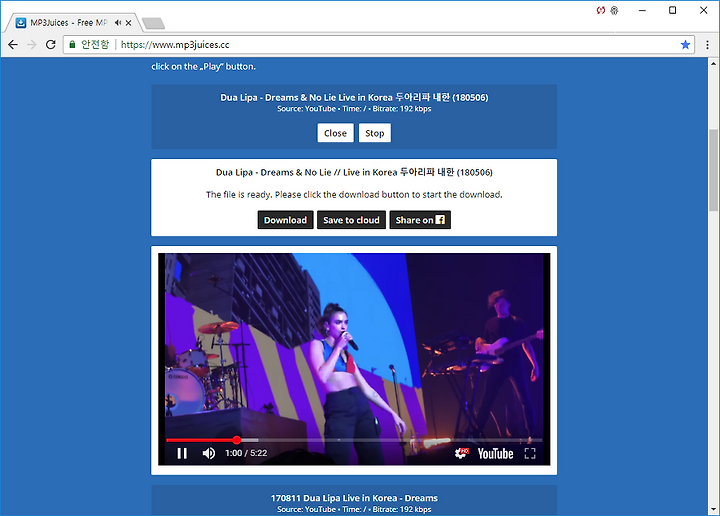This screenshot has height=516, width=720.
Task: Select the MP3Juices tab
Action: click(x=69, y=22)
